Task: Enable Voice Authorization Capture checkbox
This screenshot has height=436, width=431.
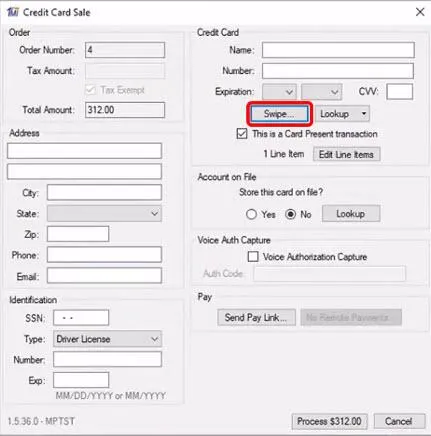Action: (253, 257)
